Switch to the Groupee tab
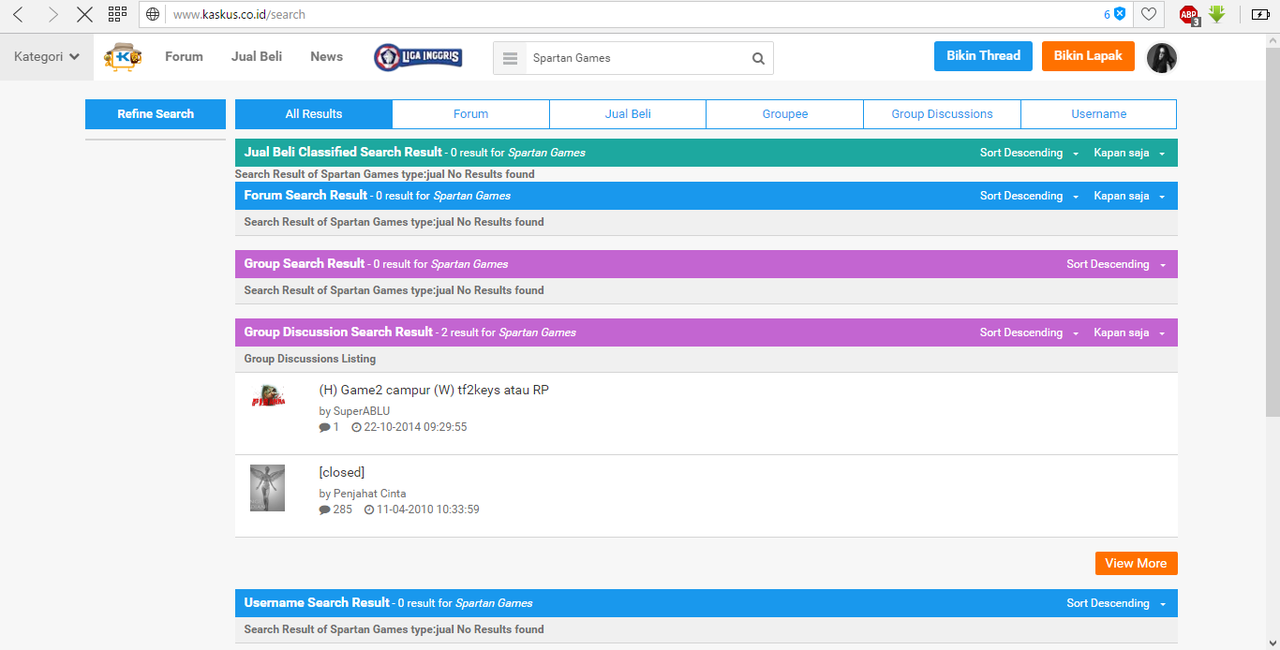The image size is (1280, 650). click(x=785, y=114)
